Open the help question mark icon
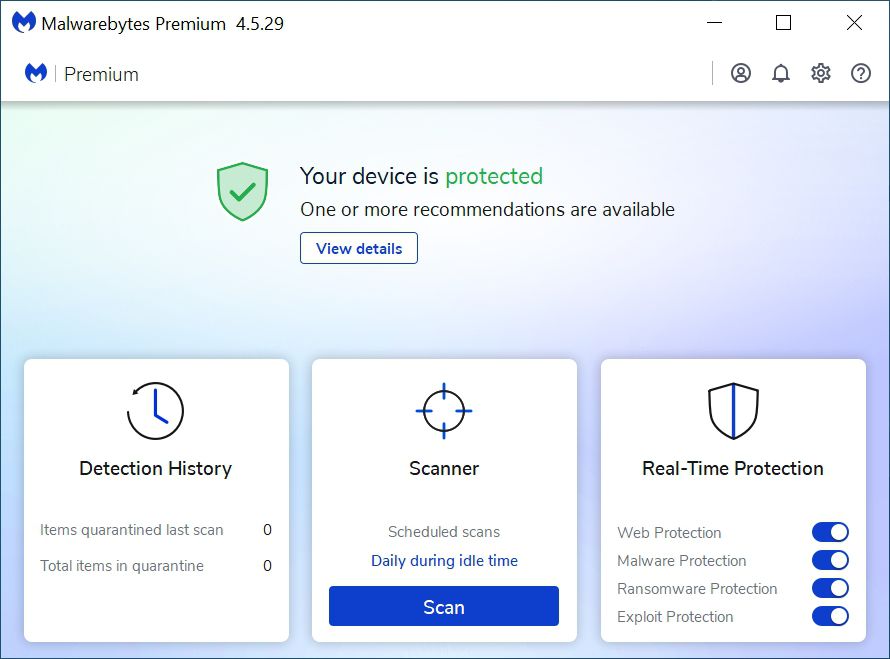This screenshot has height=659, width=890. pyautogui.click(x=860, y=73)
